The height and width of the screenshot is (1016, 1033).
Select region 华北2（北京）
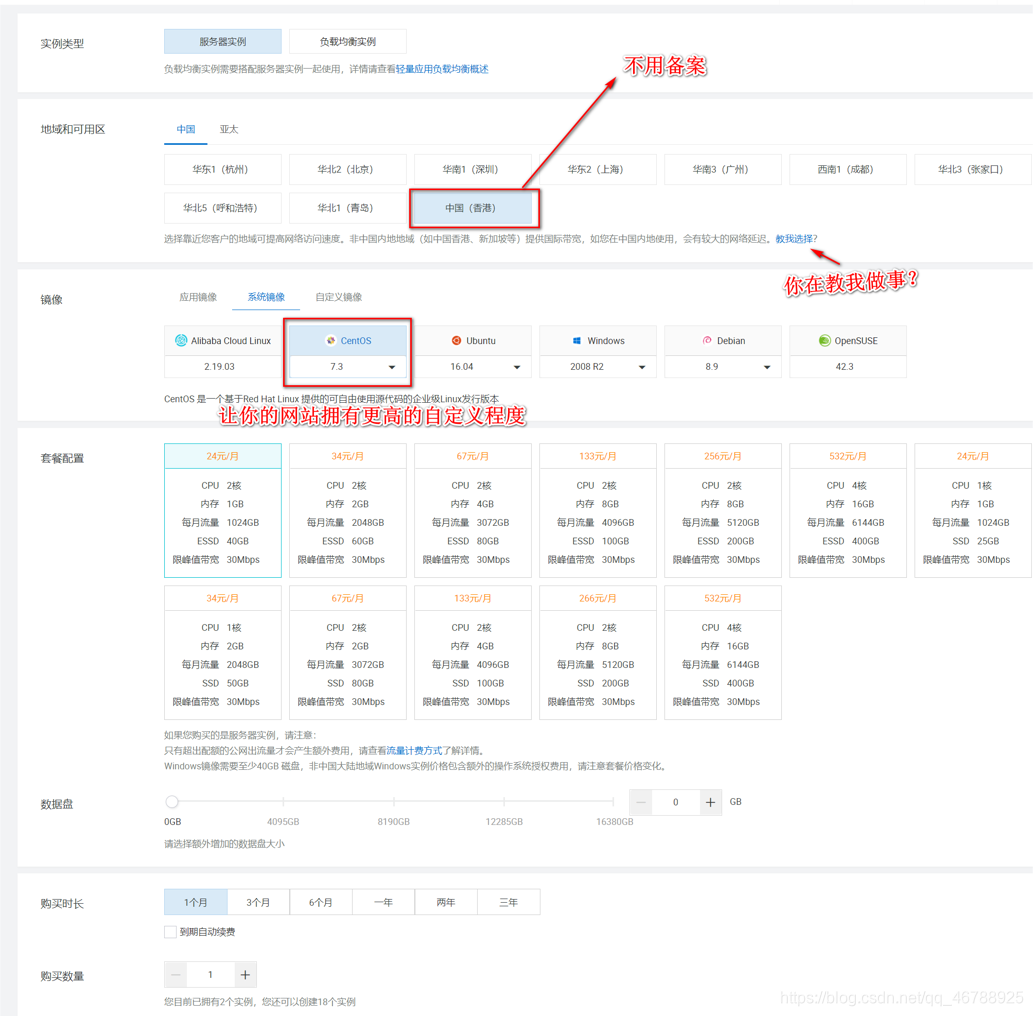tap(348, 169)
